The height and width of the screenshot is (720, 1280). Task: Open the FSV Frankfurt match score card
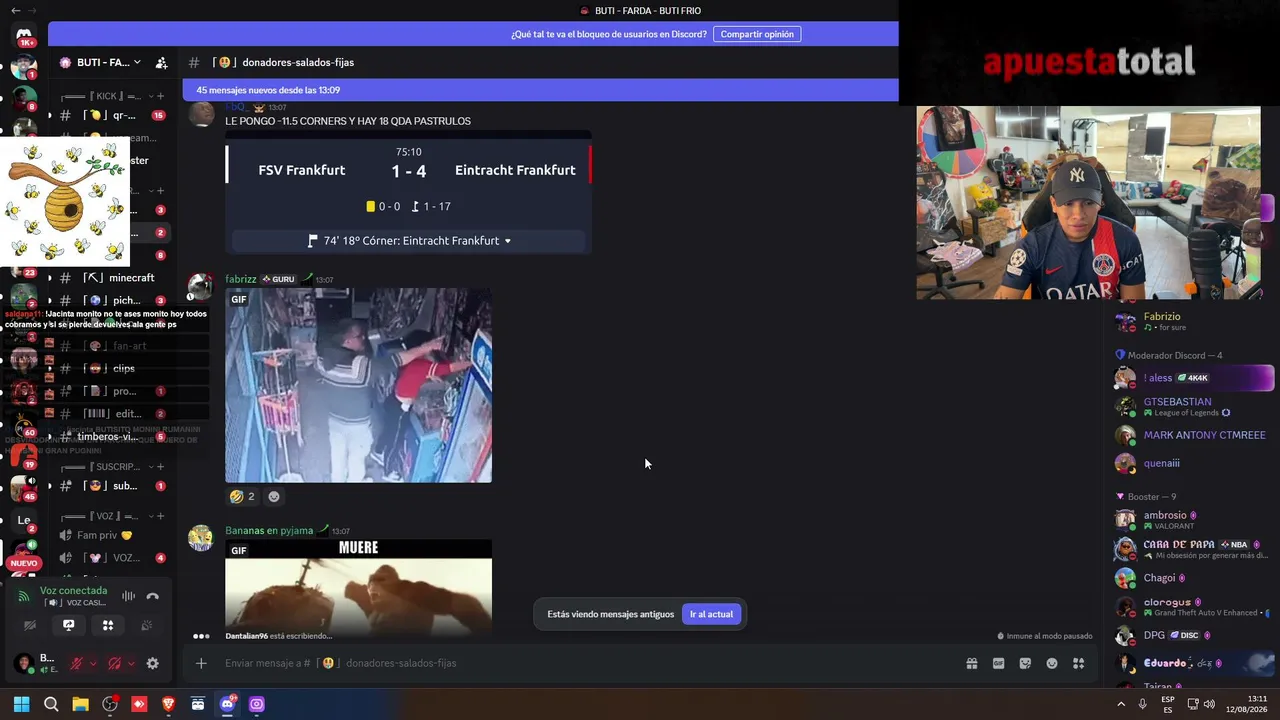(x=409, y=192)
